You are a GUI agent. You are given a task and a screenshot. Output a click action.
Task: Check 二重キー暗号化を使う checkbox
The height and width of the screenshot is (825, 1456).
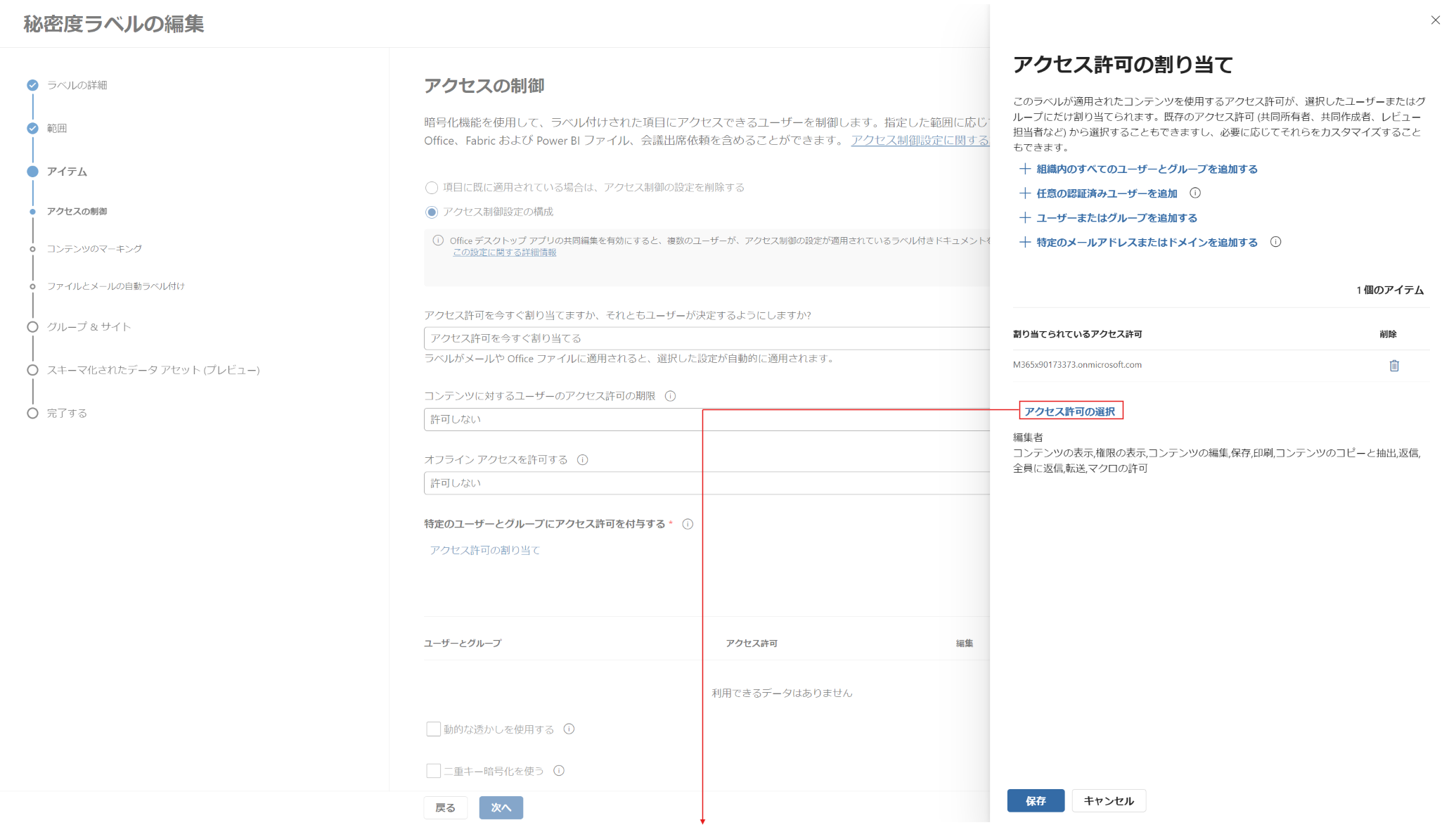(433, 771)
